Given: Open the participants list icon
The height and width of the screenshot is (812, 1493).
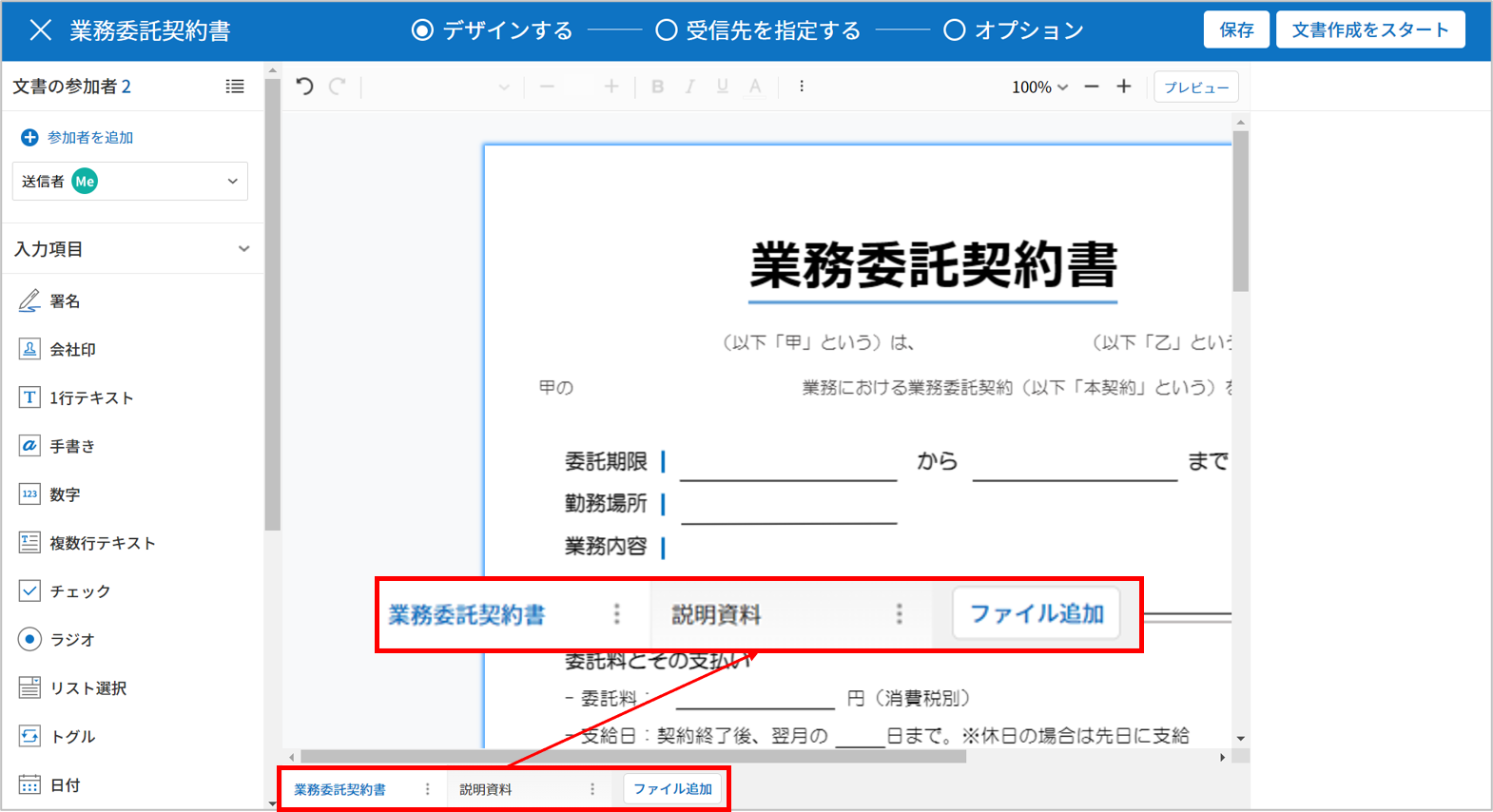Looking at the screenshot, I should coord(235,87).
